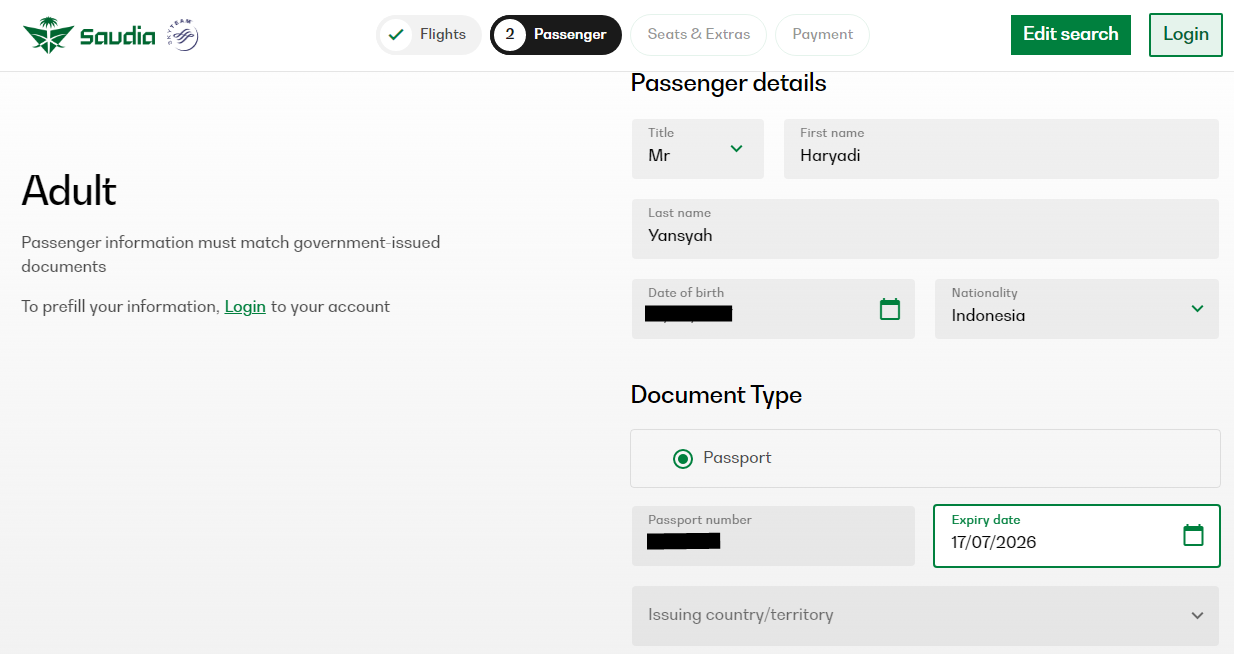The image size is (1234, 654).
Task: Click the Saudia logo
Action: point(89,37)
